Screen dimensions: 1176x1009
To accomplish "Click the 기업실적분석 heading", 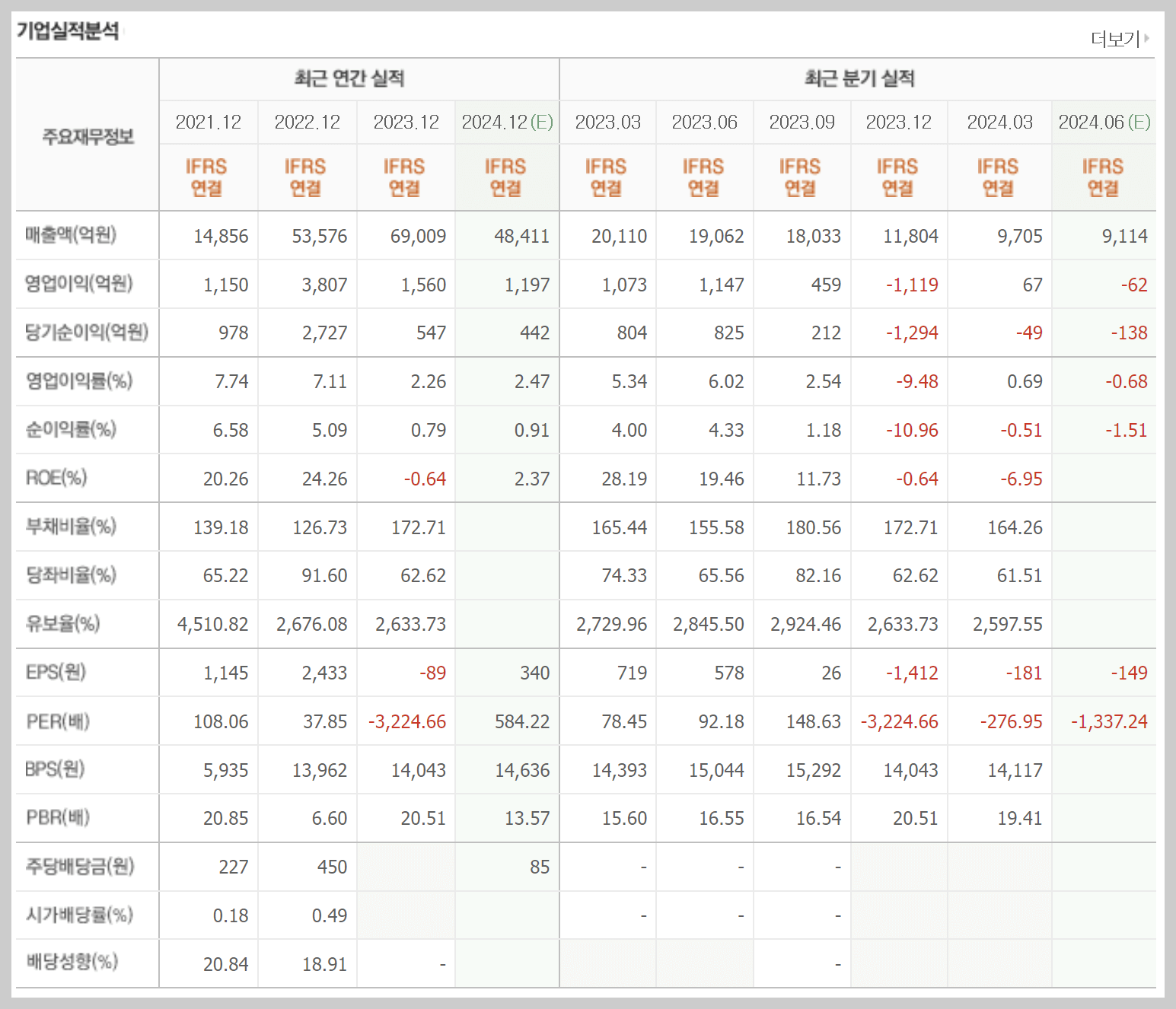I will click(x=69, y=31).
